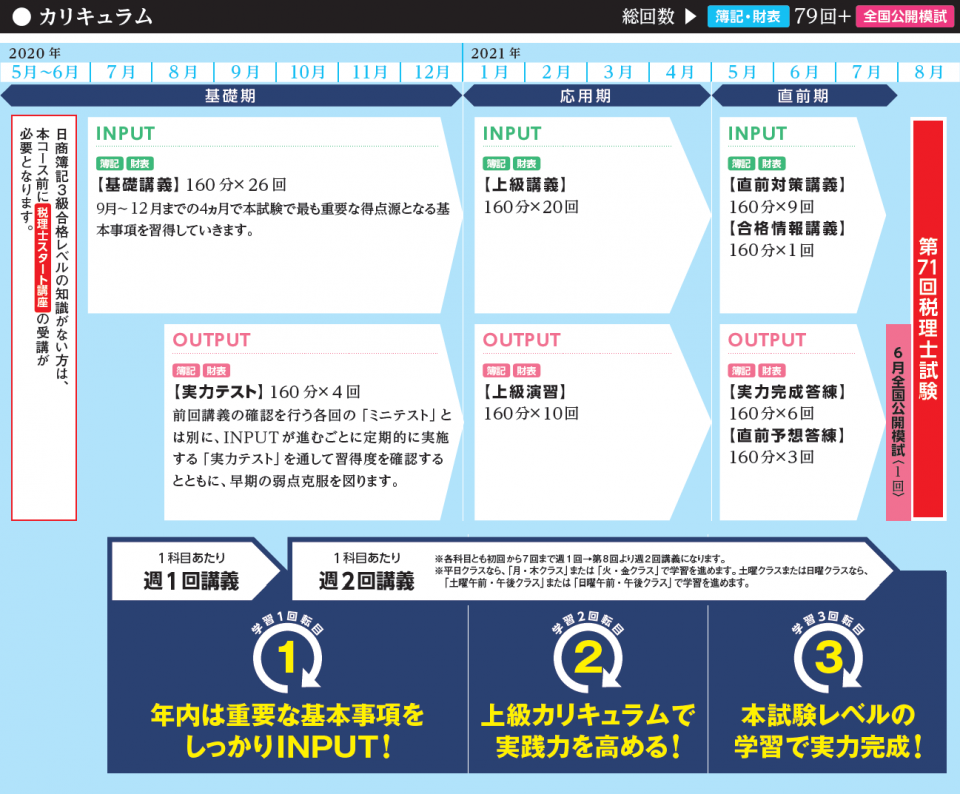This screenshot has height=794, width=960.
Task: Click the pink 財表 badge under 応用期 OUTPUT
Action: coord(527,369)
